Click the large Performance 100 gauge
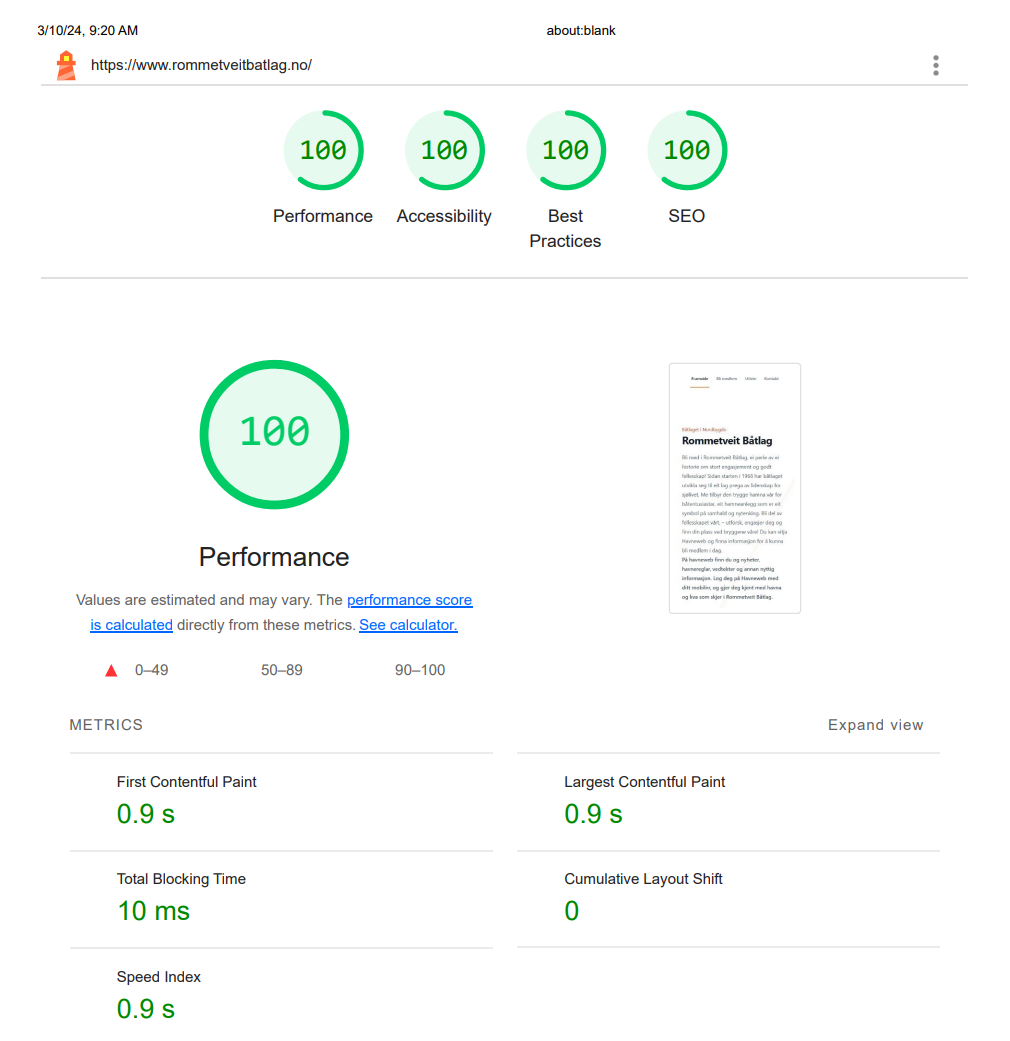 point(274,434)
